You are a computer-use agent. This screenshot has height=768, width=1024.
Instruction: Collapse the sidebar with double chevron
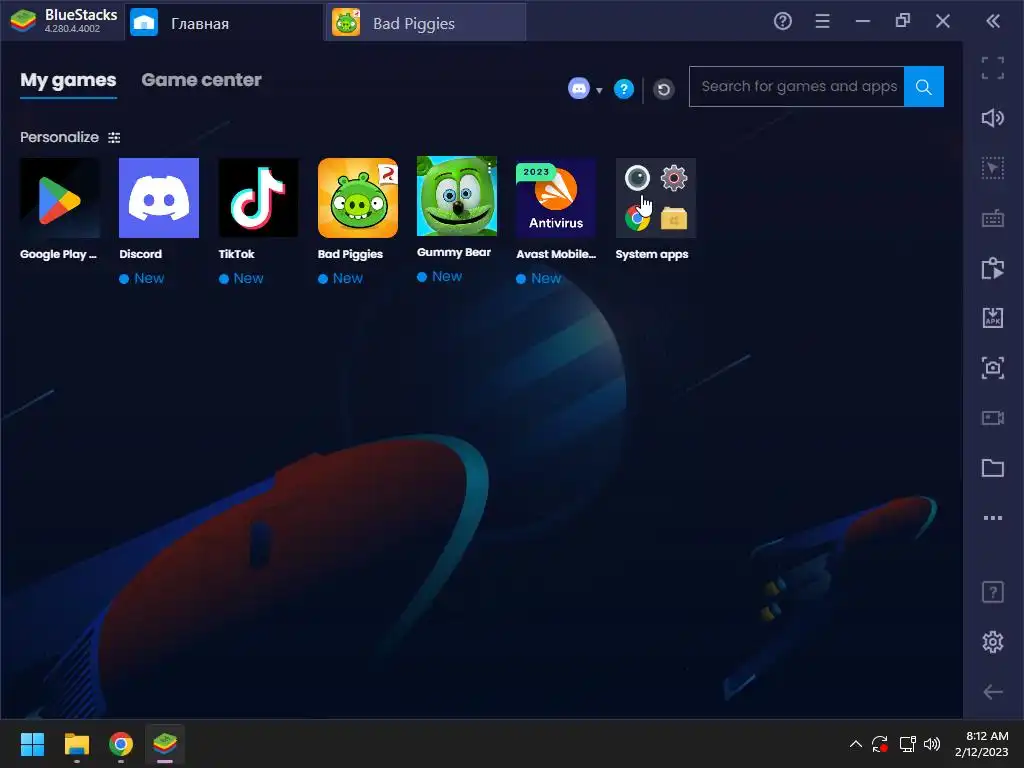click(x=993, y=22)
